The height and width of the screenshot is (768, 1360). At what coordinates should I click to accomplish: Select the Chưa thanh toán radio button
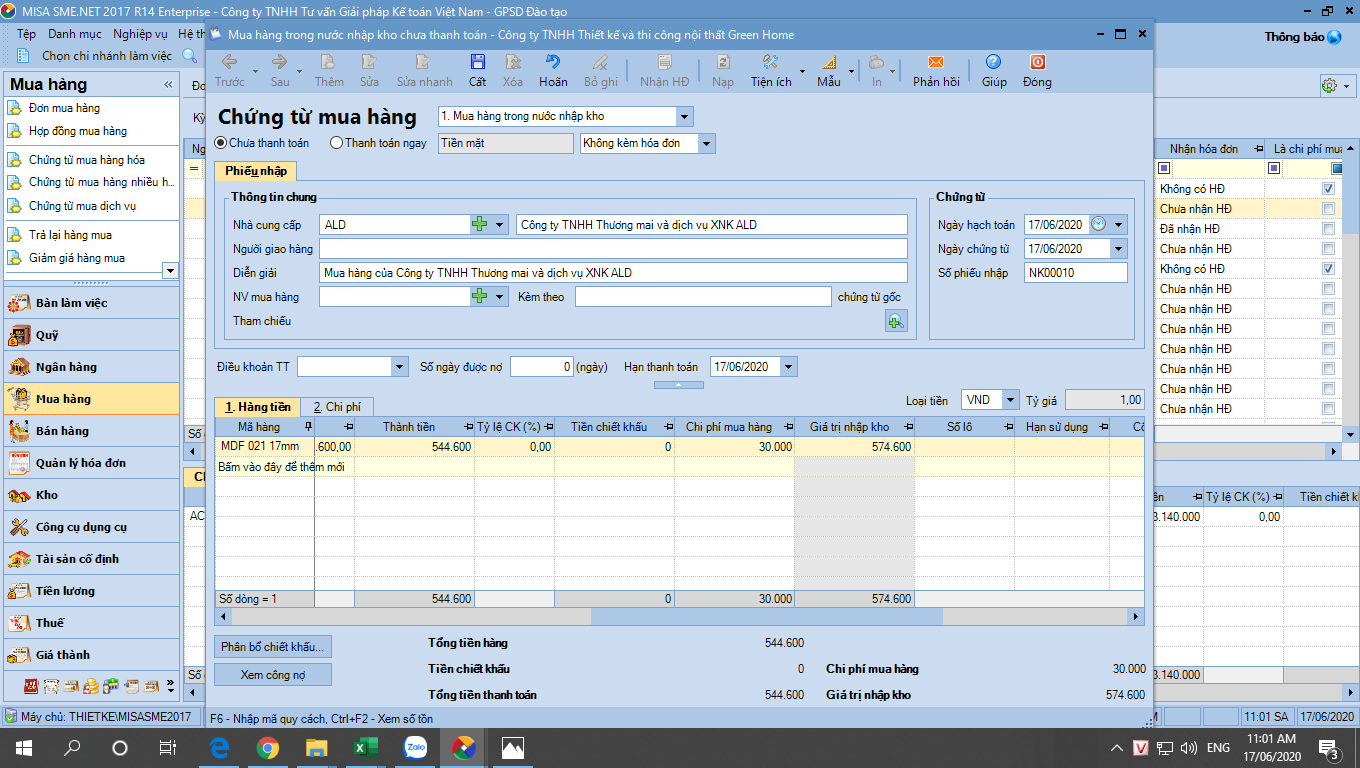coord(222,143)
